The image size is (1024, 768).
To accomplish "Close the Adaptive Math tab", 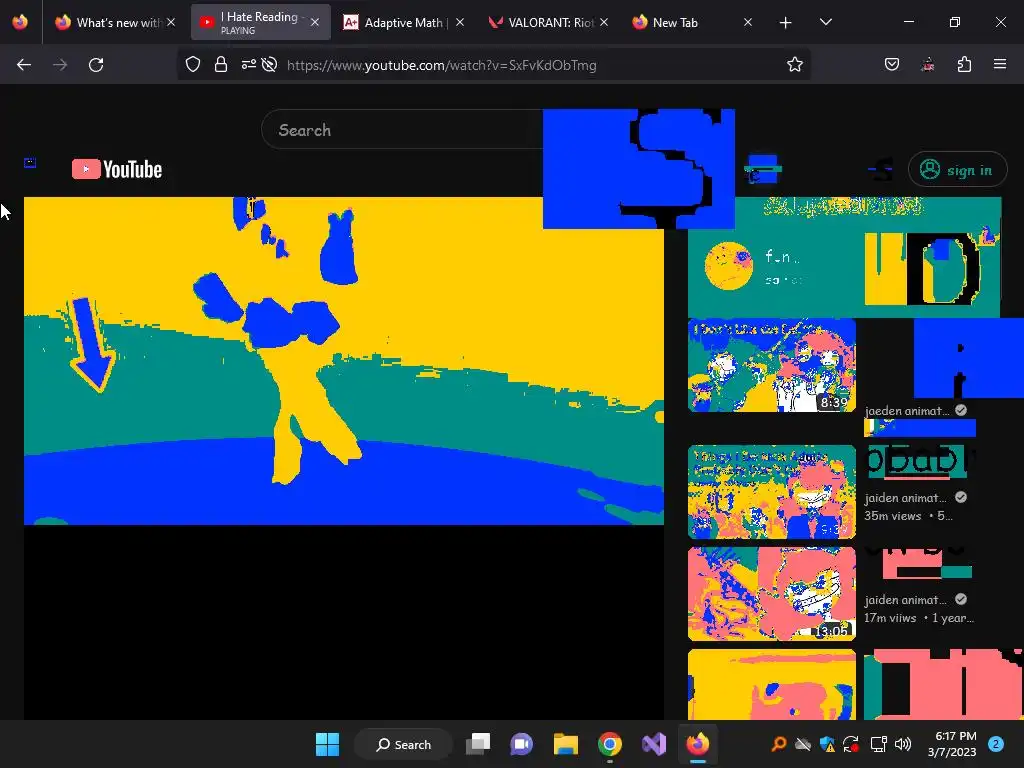I will 460,22.
